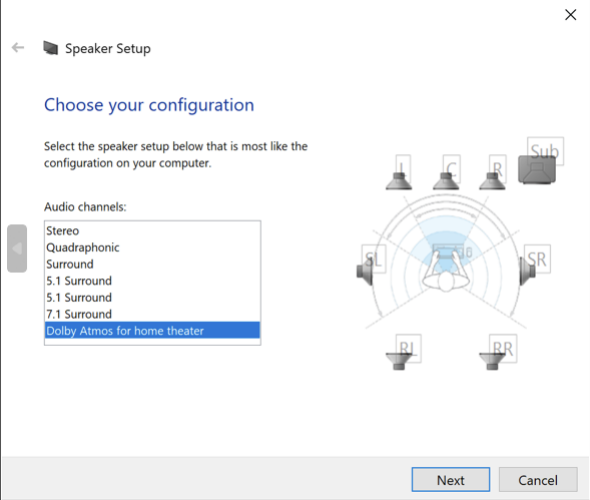Click the center speaker icon
The image size is (590, 500).
coord(446,181)
